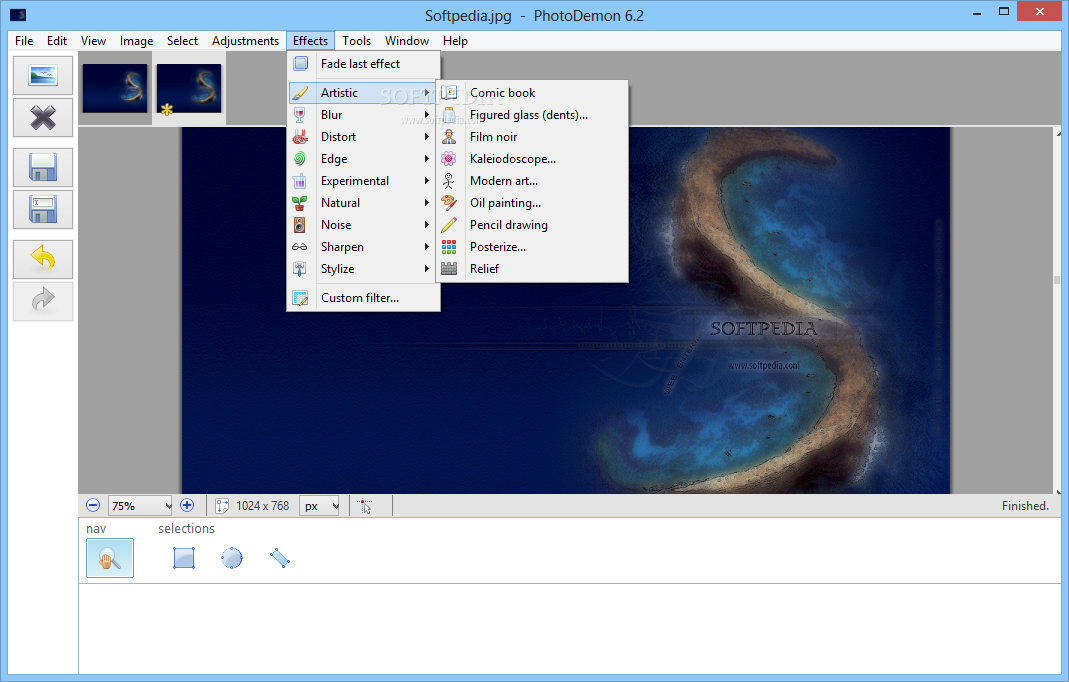1069x682 pixels.
Task: Click the Fade last effect icon
Action: click(301, 63)
